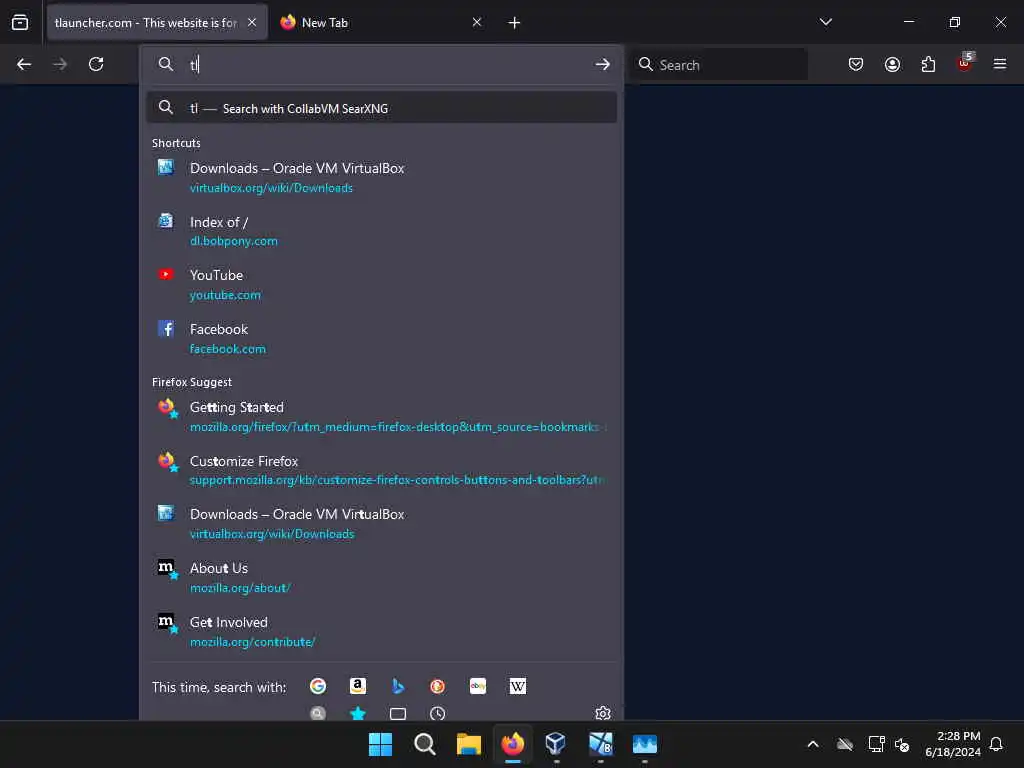Open the Firefox account menu
This screenshot has width=1024, height=768.
(x=892, y=64)
